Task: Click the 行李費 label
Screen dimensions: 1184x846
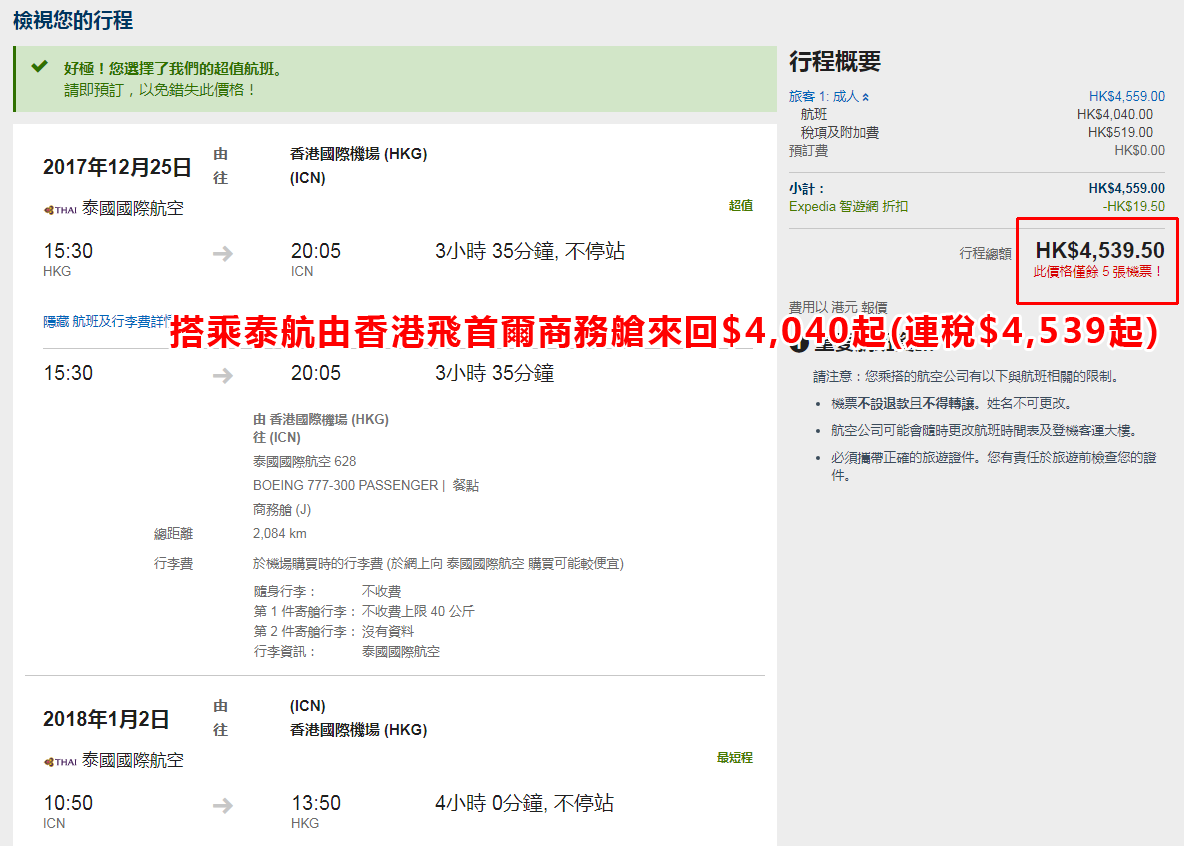Action: point(174,563)
